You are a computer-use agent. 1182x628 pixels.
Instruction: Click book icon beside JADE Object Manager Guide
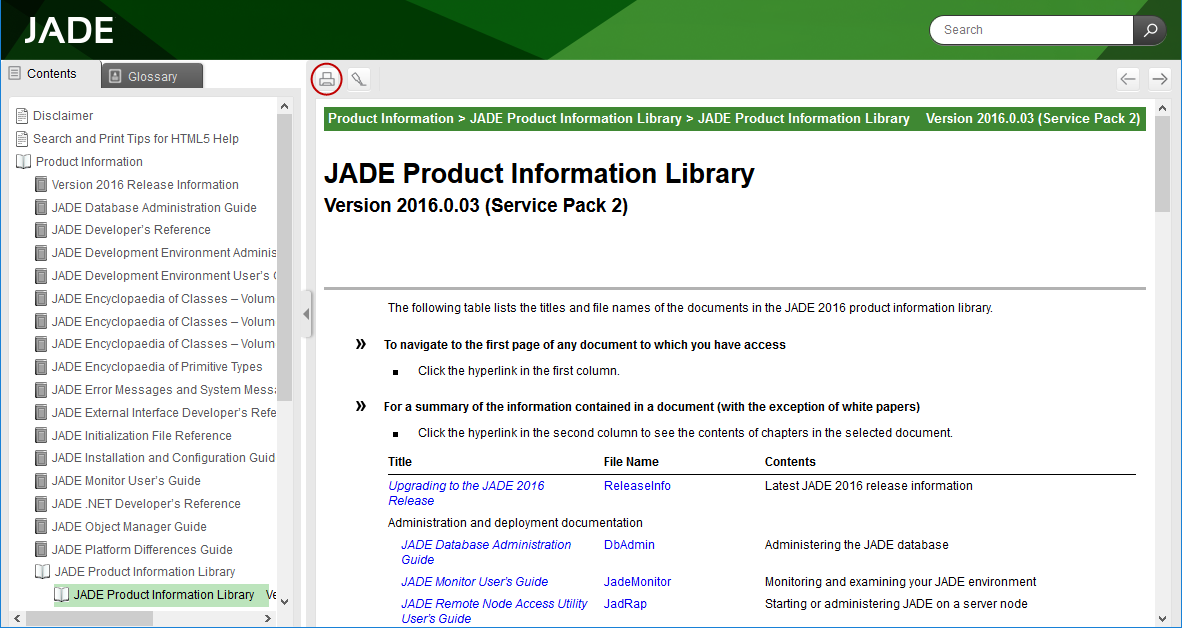click(41, 527)
